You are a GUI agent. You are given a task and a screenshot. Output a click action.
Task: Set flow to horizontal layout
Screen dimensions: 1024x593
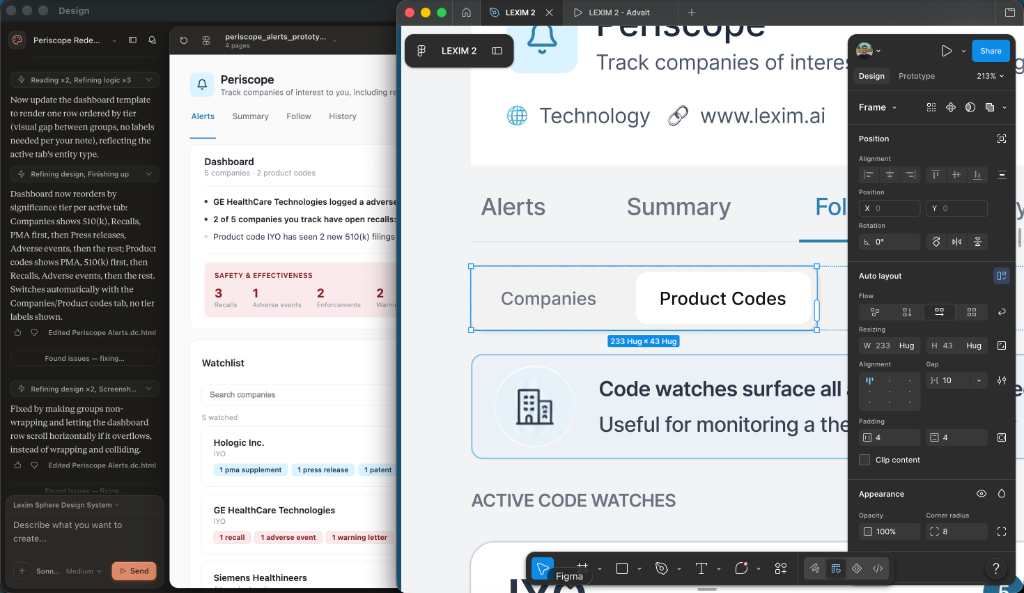click(x=939, y=312)
